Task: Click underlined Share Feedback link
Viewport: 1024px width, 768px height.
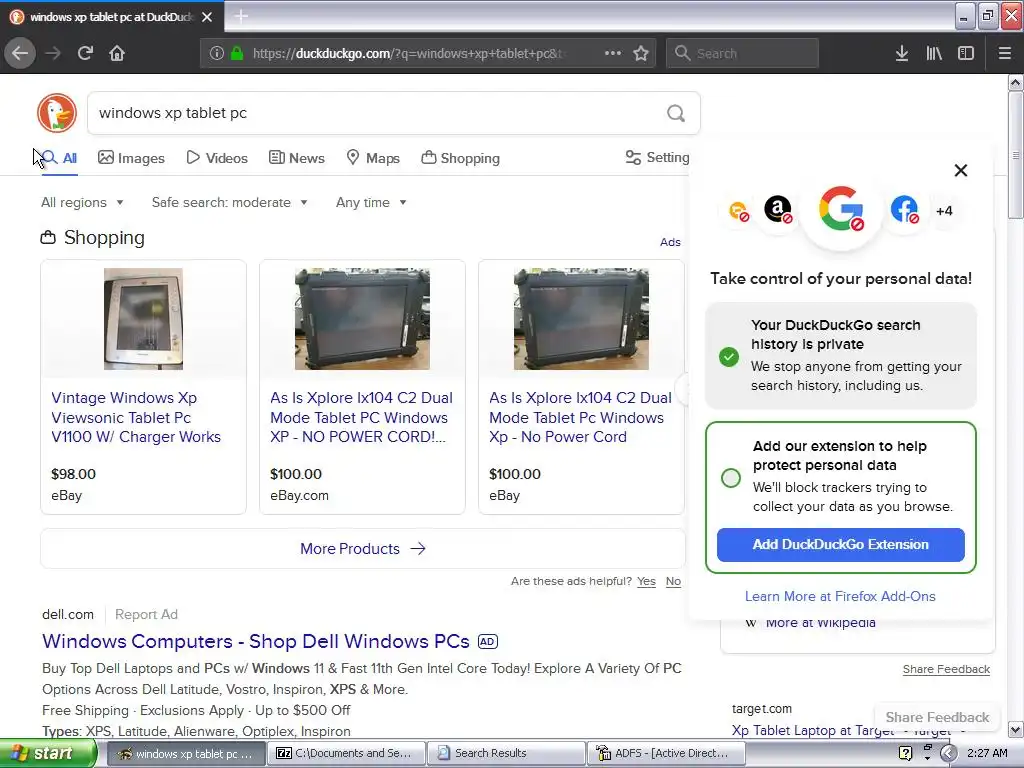Action: [946, 669]
